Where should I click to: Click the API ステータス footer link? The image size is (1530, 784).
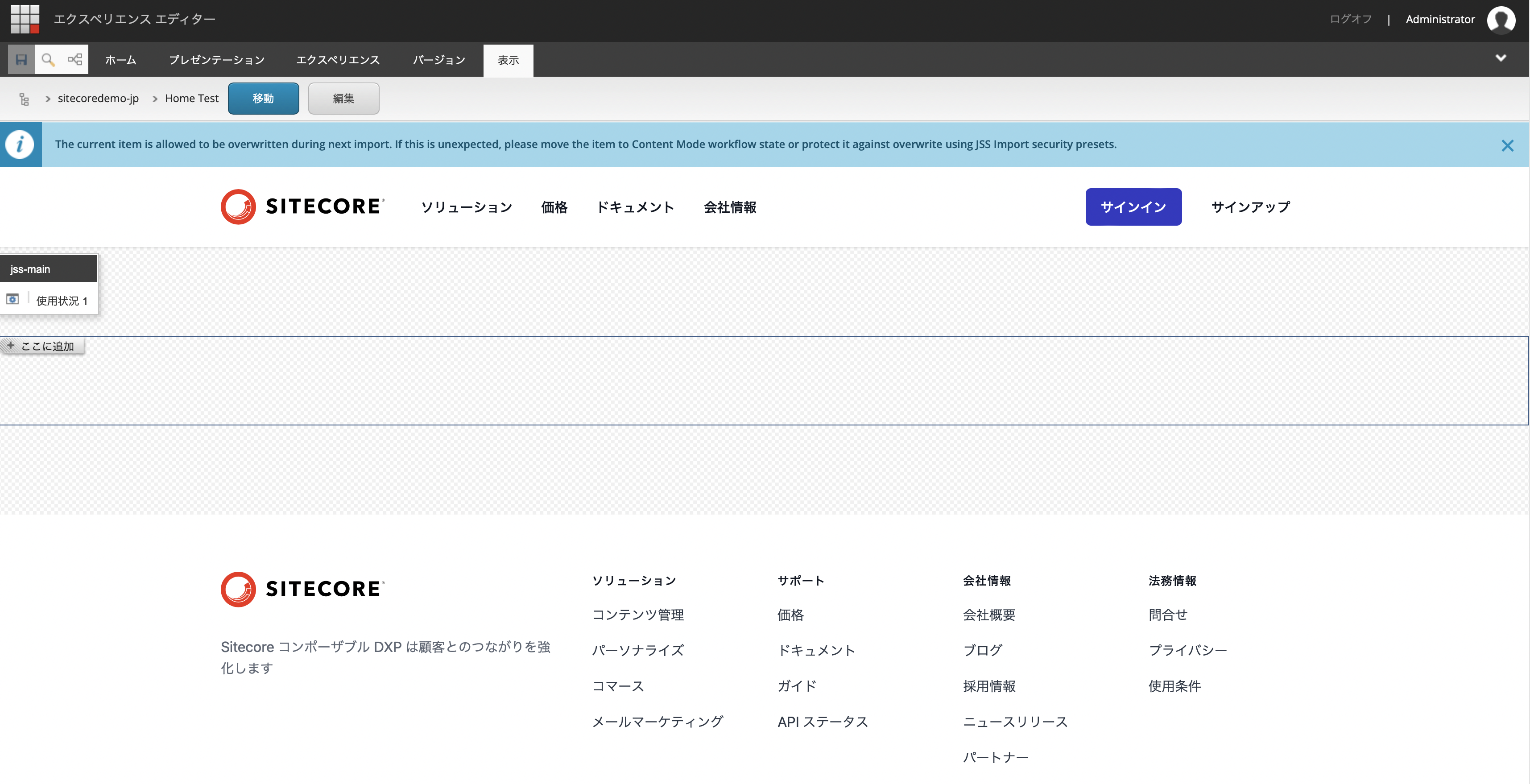coord(823,722)
